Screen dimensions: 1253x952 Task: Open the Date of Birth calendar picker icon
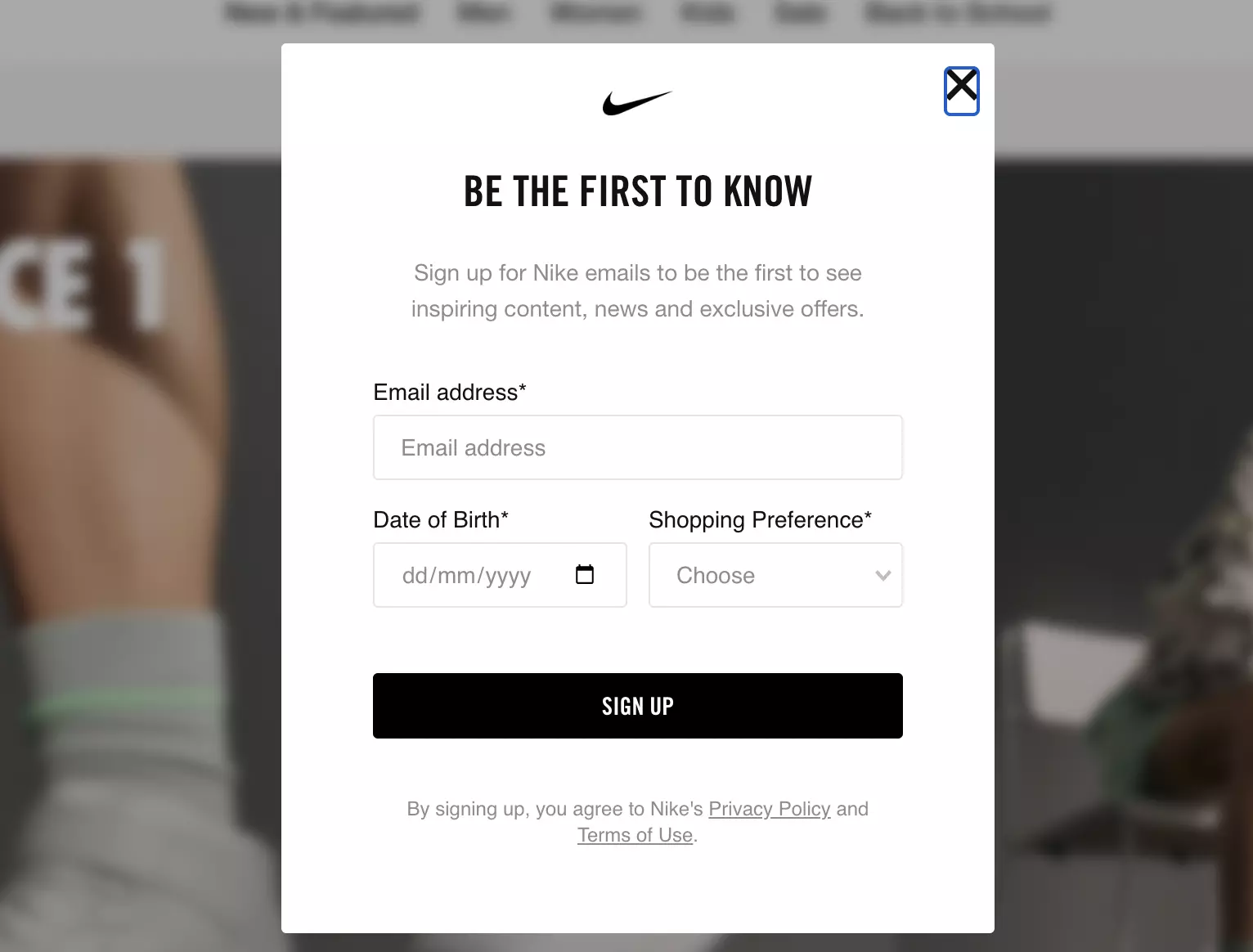click(x=585, y=574)
